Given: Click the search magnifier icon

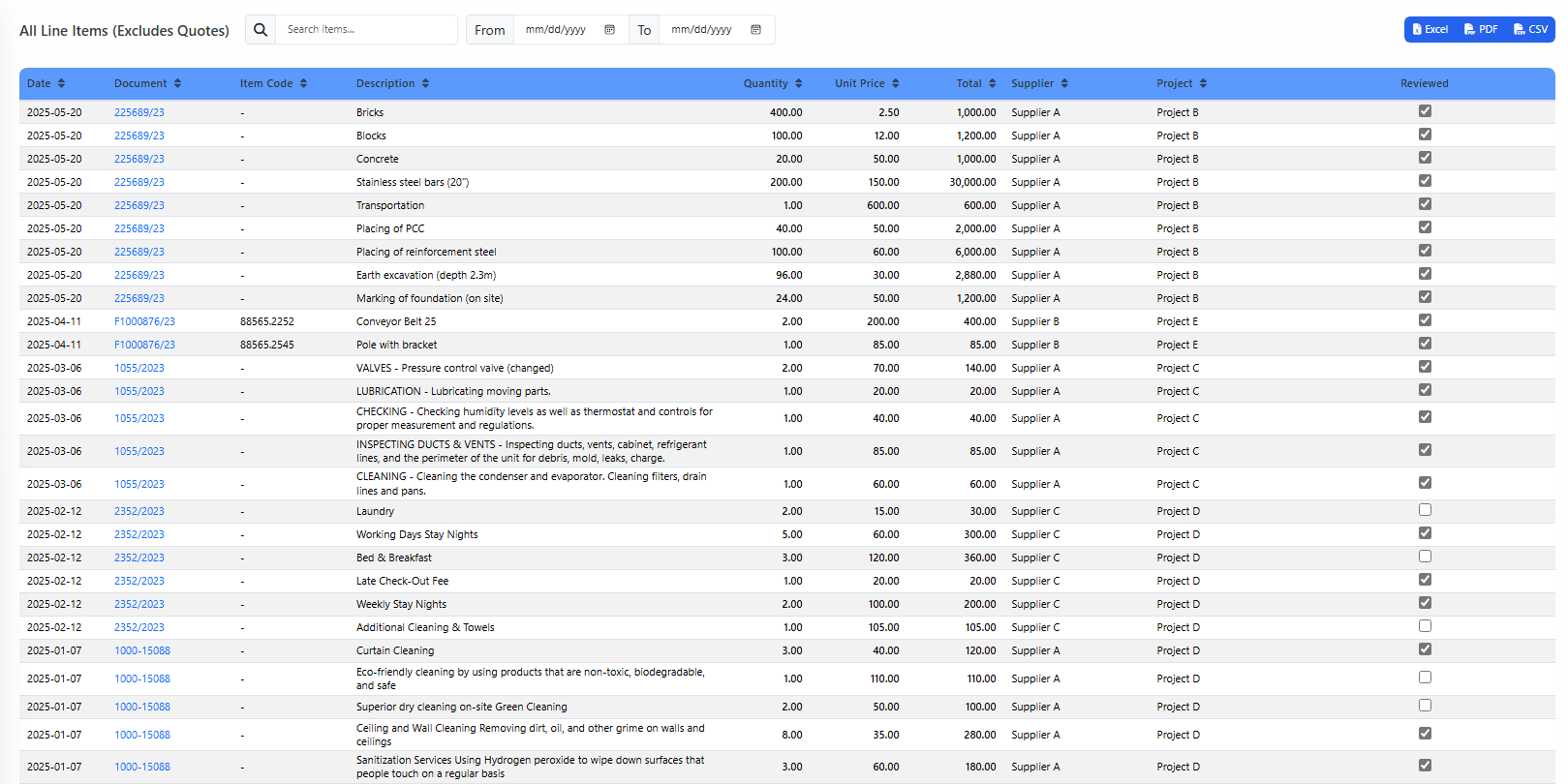Looking at the screenshot, I should 261,30.
